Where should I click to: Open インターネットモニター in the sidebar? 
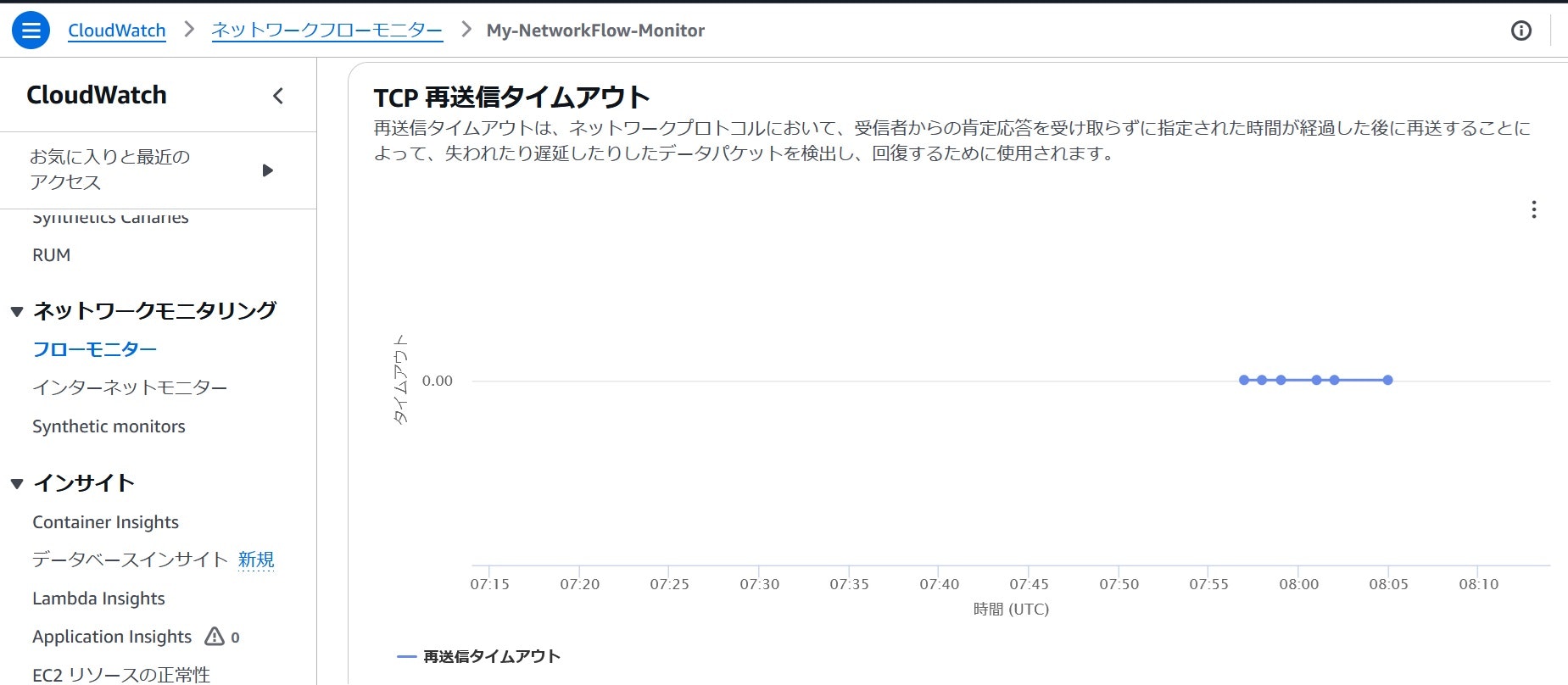pos(130,387)
